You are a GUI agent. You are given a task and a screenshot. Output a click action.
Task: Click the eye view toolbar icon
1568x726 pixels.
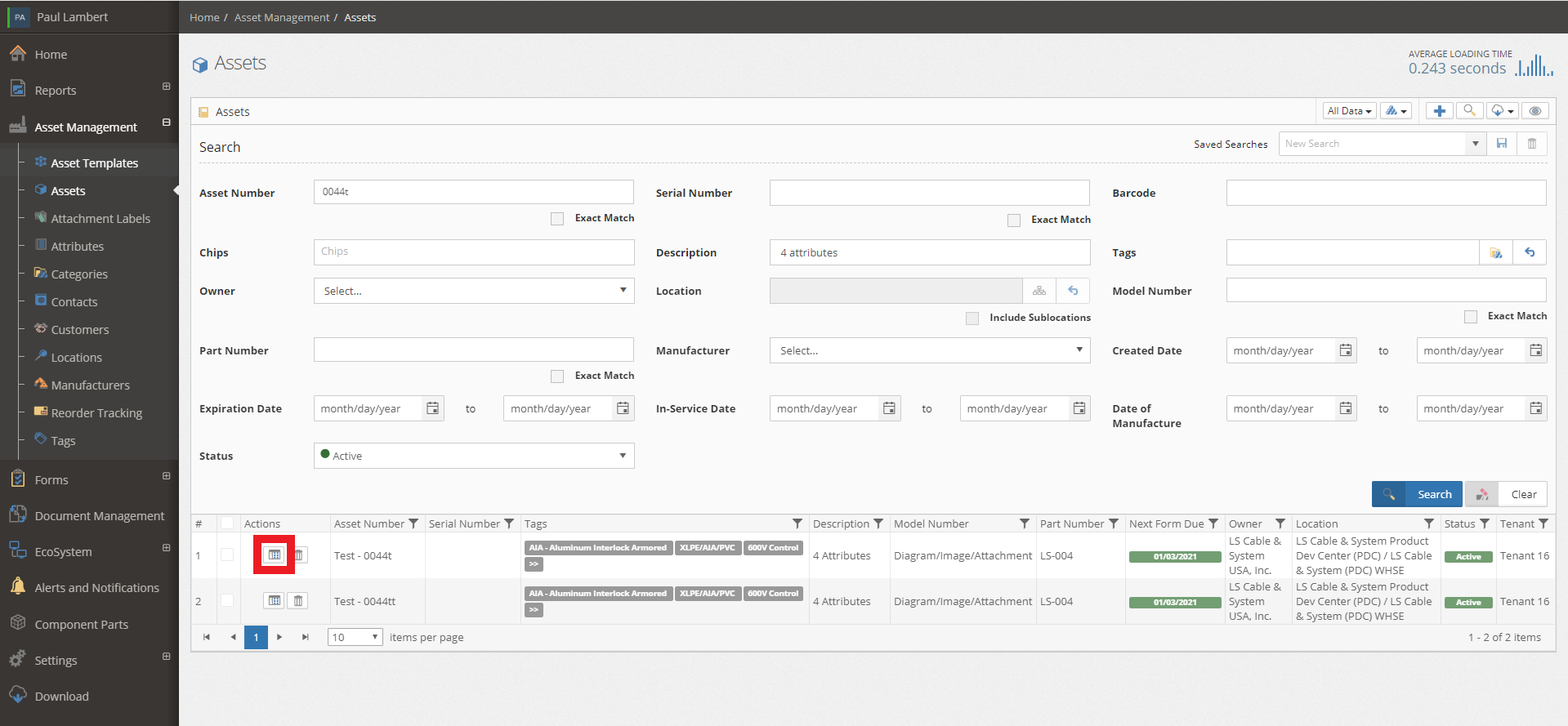(1535, 111)
